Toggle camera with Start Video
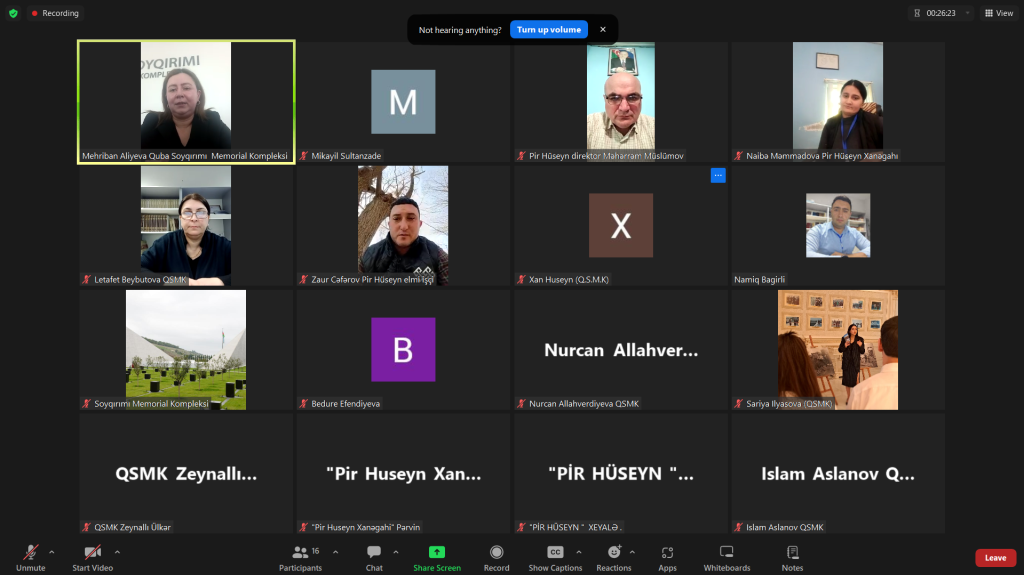The image size is (1024, 575). click(93, 559)
